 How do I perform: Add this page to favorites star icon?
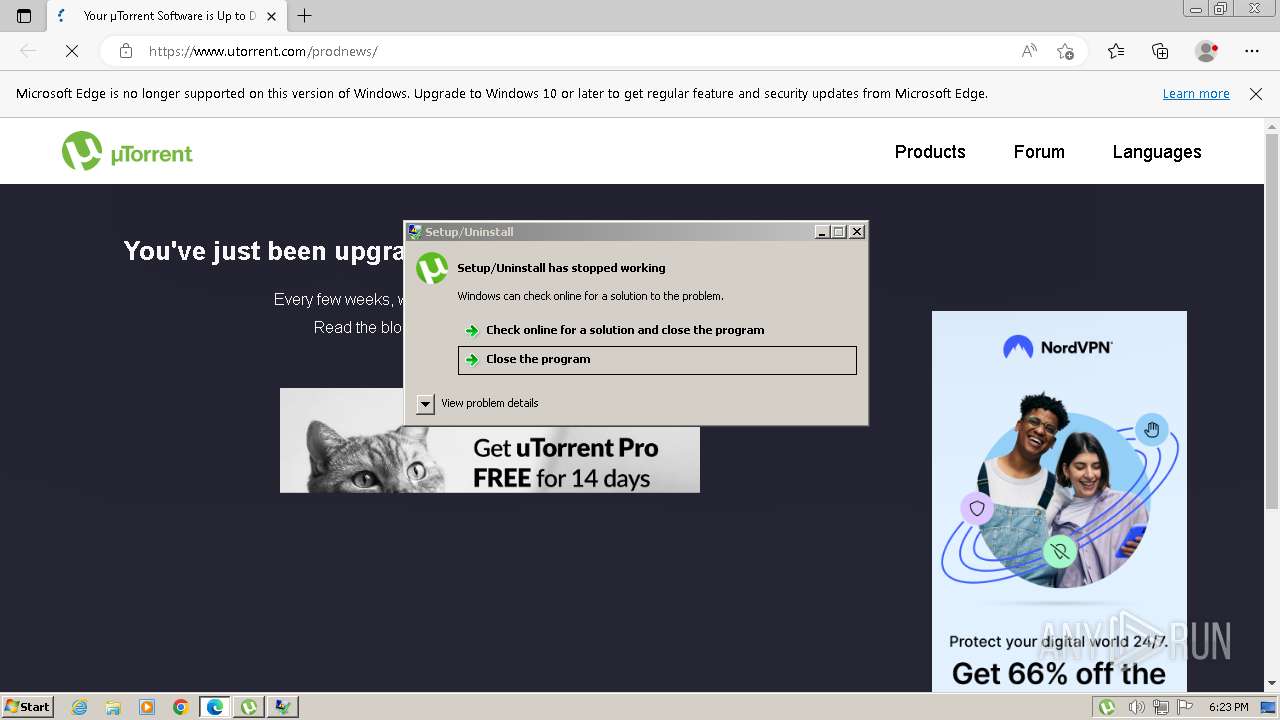1065,51
